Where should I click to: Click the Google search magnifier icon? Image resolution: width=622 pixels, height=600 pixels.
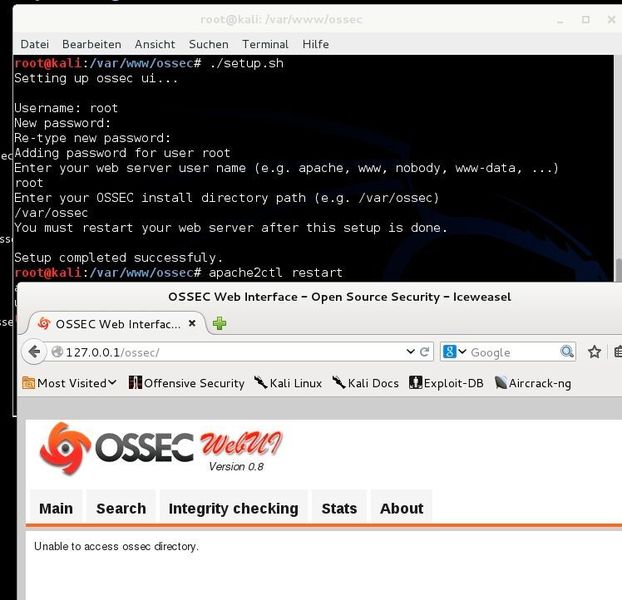click(x=567, y=352)
